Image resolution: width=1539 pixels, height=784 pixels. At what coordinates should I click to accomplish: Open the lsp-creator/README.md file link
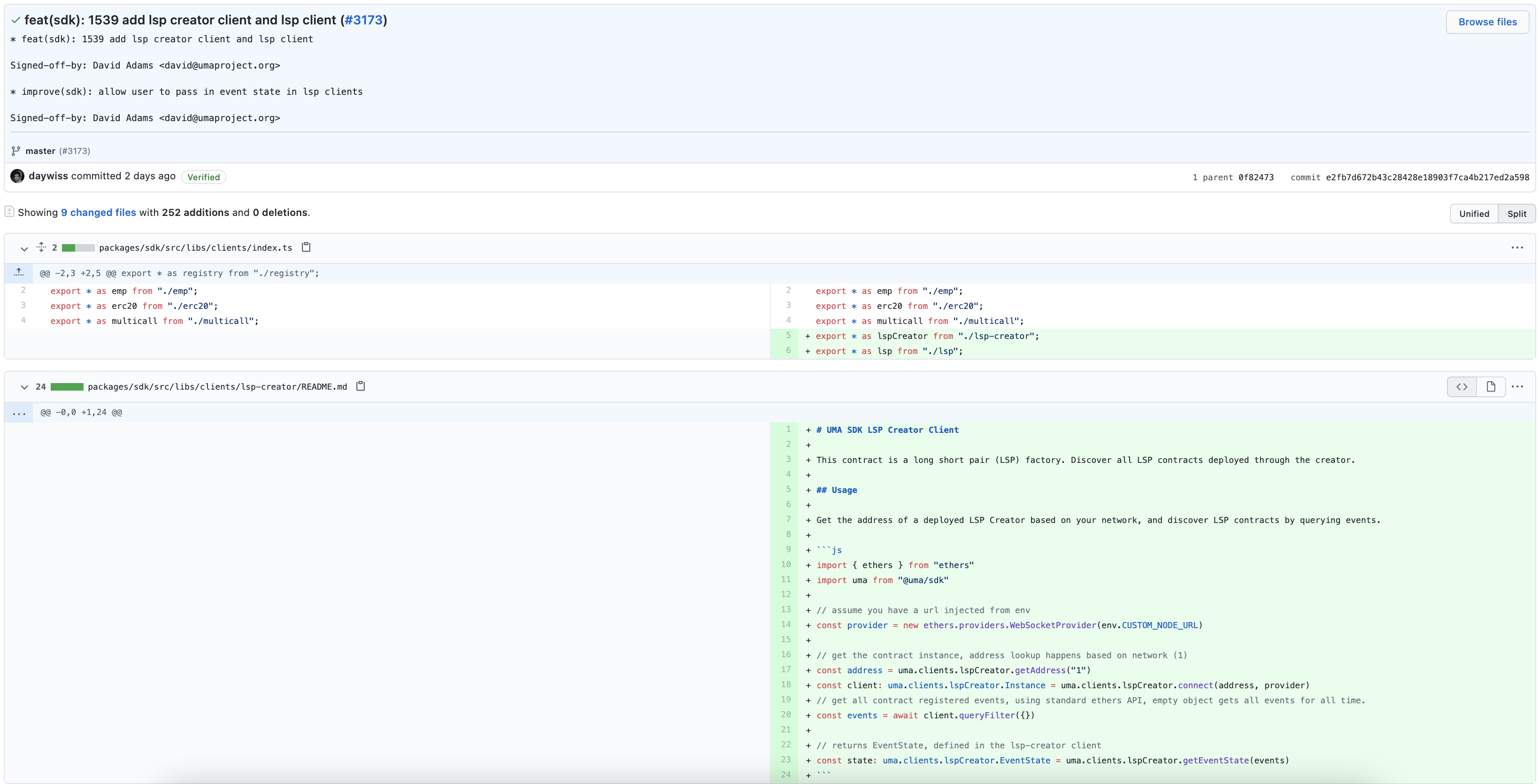pyautogui.click(x=217, y=387)
